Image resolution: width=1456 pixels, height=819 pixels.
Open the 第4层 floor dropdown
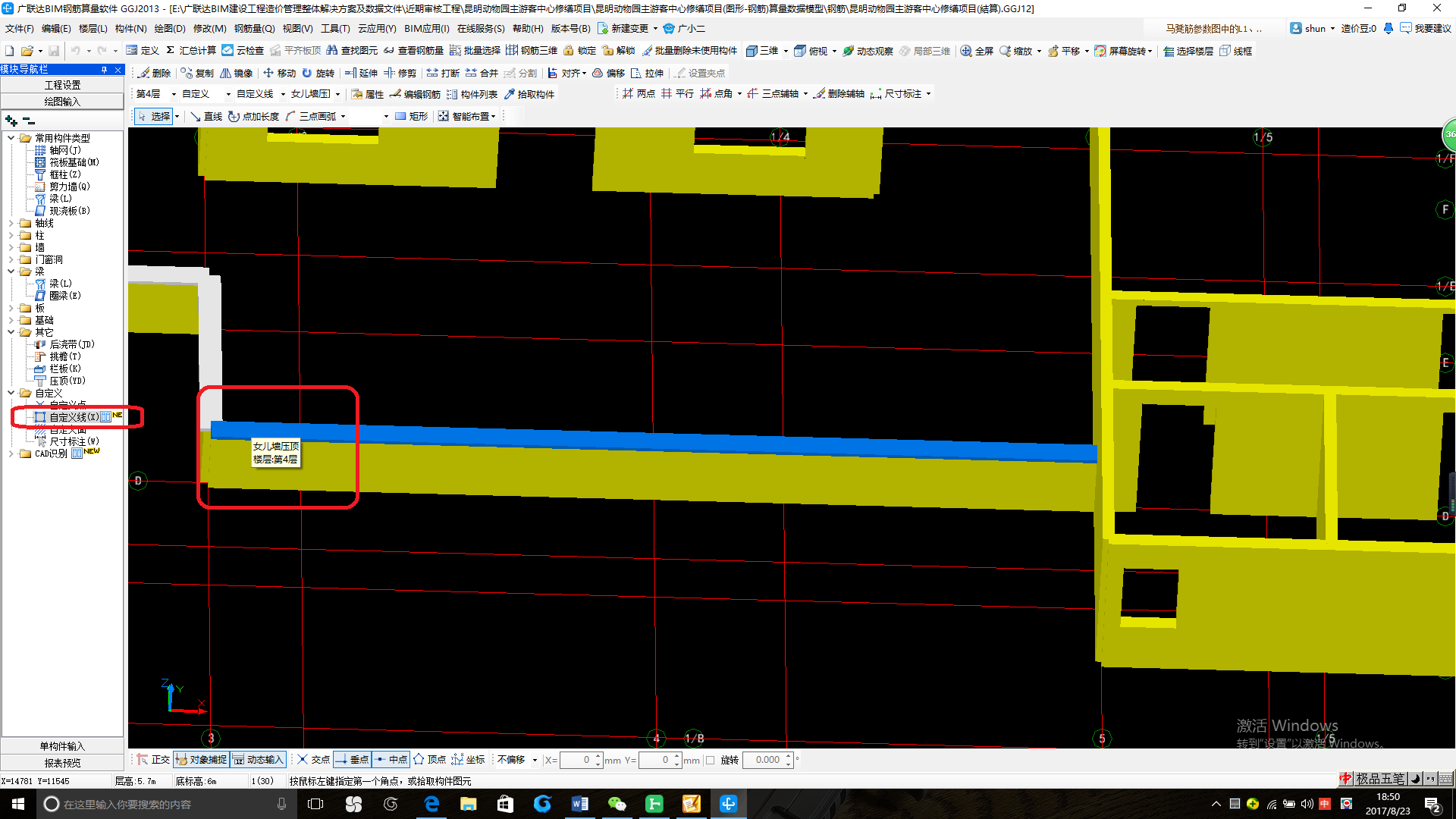point(174,94)
